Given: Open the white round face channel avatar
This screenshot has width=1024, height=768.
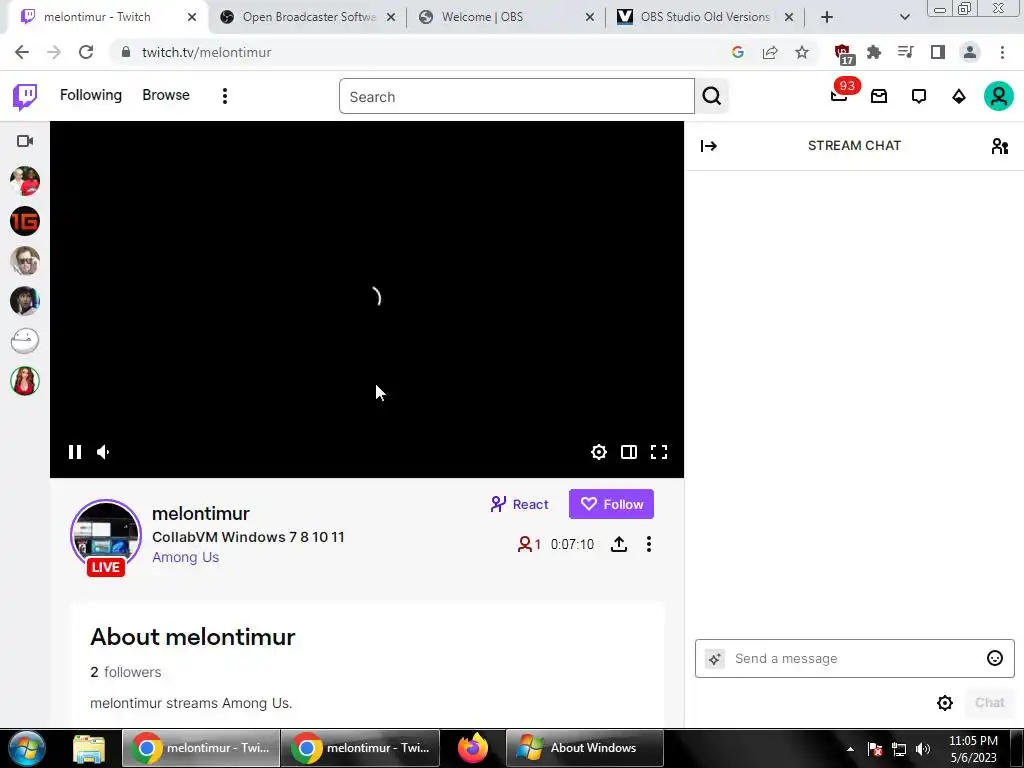Looking at the screenshot, I should tap(25, 341).
